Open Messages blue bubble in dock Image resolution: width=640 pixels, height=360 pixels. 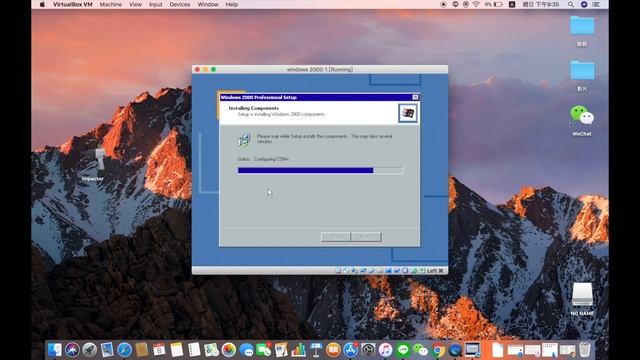pyautogui.click(x=246, y=350)
